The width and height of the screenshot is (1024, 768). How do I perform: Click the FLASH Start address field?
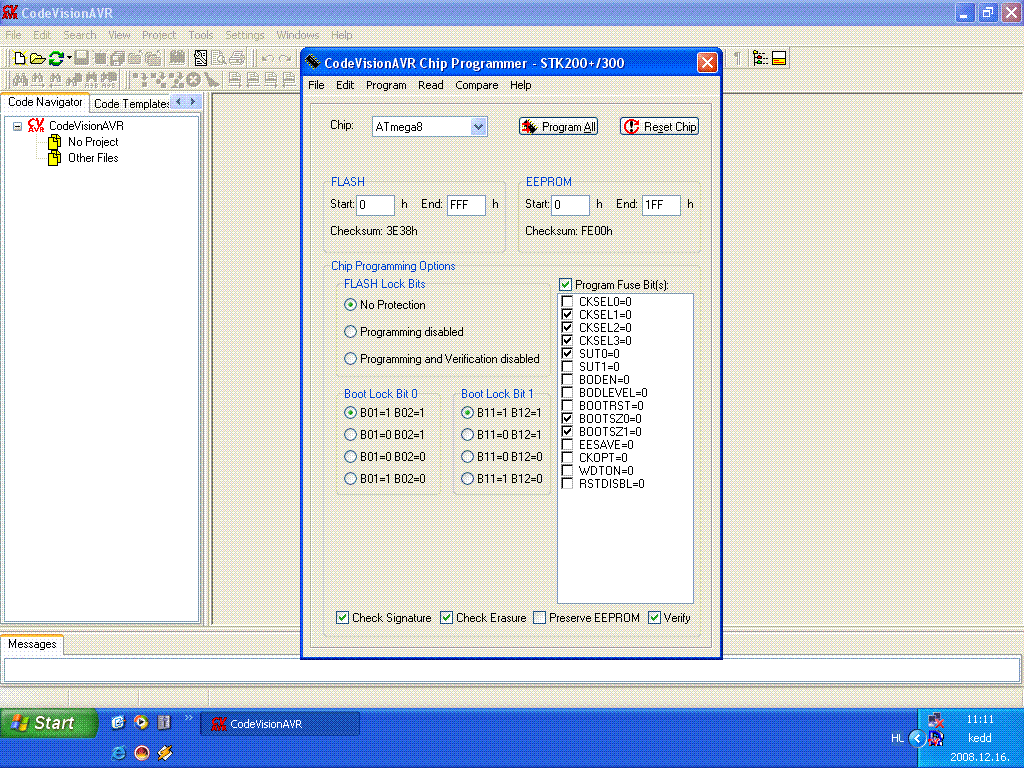[376, 205]
